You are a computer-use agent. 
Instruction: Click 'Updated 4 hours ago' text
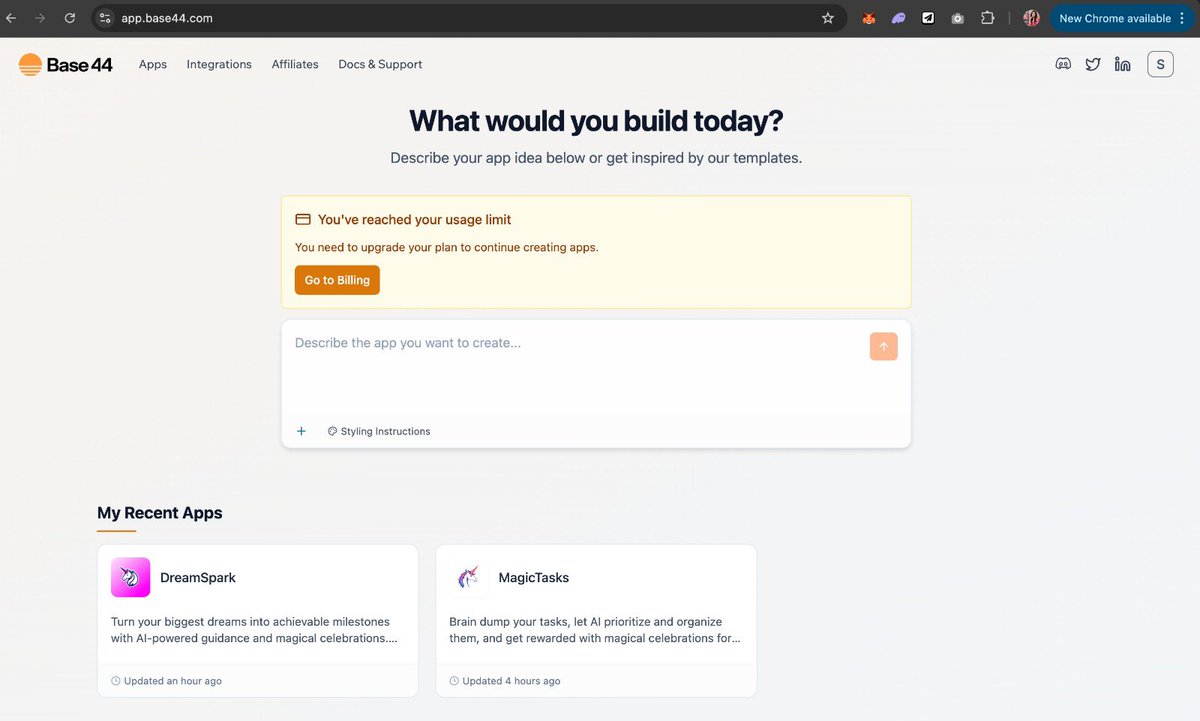pos(511,681)
